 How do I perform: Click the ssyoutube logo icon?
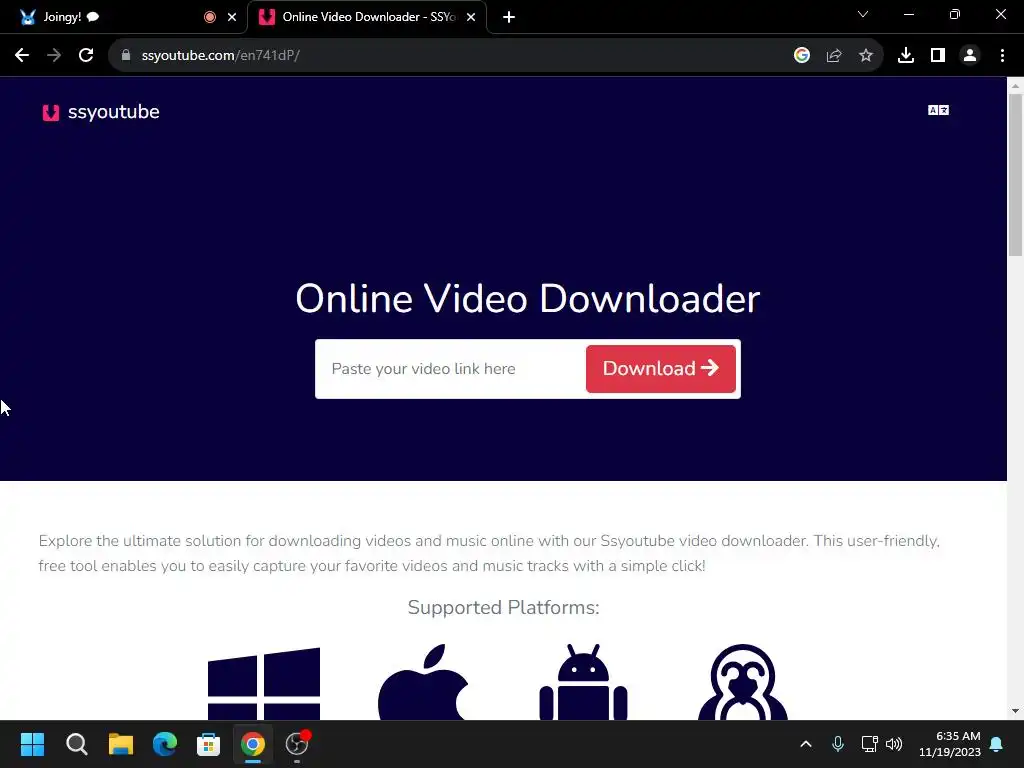click(51, 112)
